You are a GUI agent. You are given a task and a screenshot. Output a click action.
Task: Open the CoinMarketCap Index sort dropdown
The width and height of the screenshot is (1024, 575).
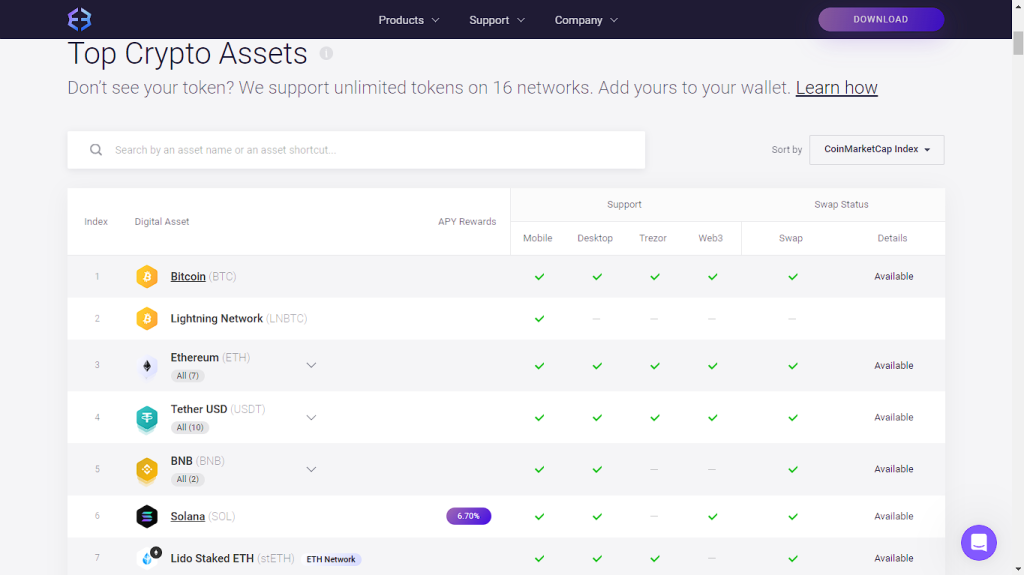(x=876, y=150)
